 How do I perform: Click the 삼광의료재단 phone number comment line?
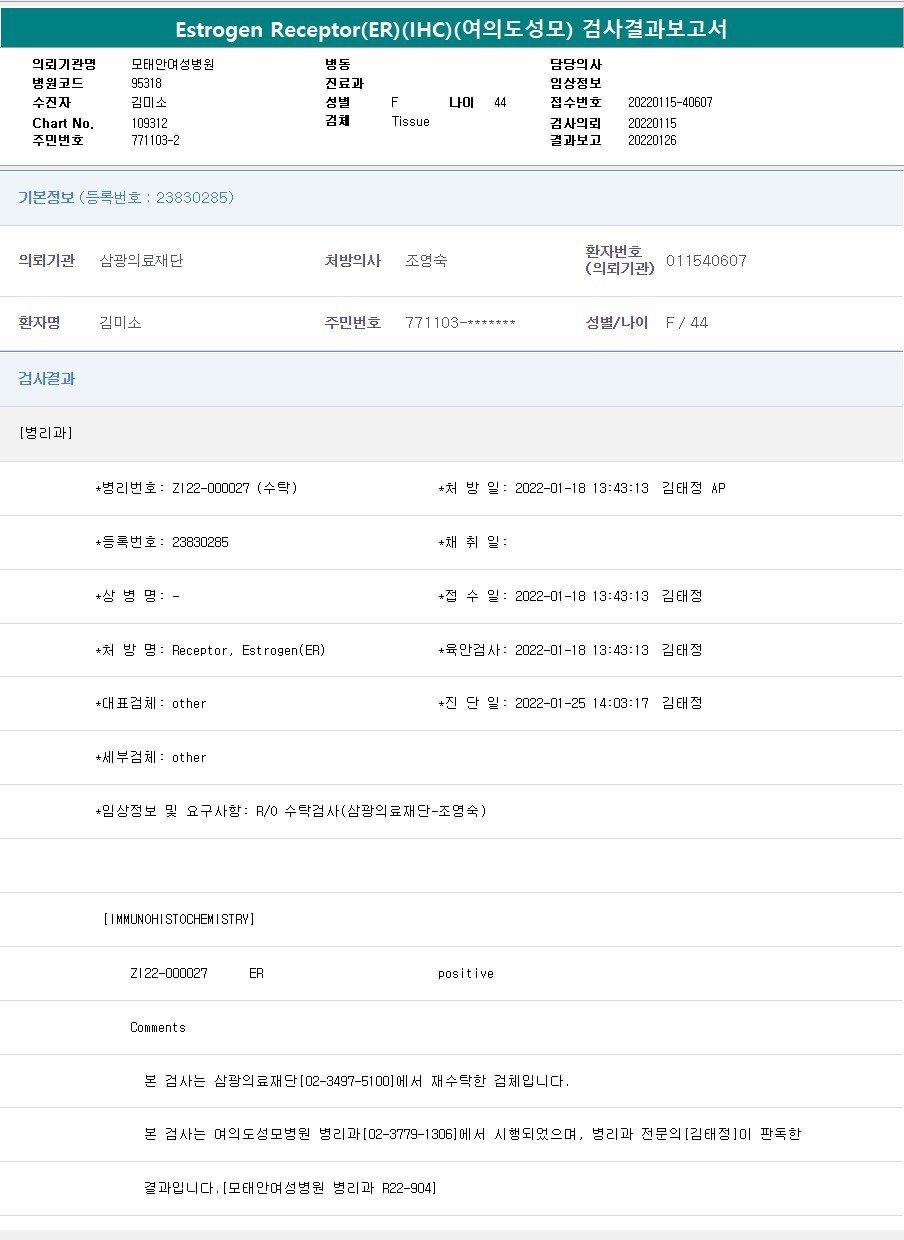point(357,1081)
